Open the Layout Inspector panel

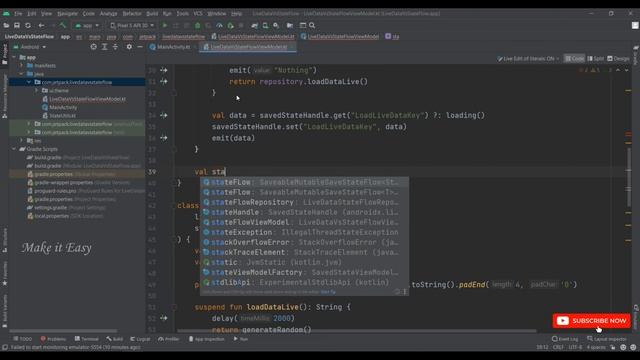click(608, 339)
